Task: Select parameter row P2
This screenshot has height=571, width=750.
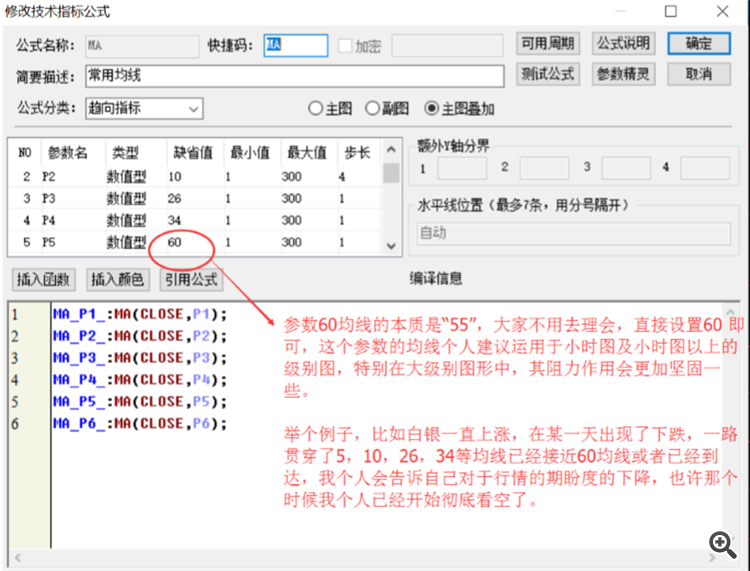Action: coord(195,176)
